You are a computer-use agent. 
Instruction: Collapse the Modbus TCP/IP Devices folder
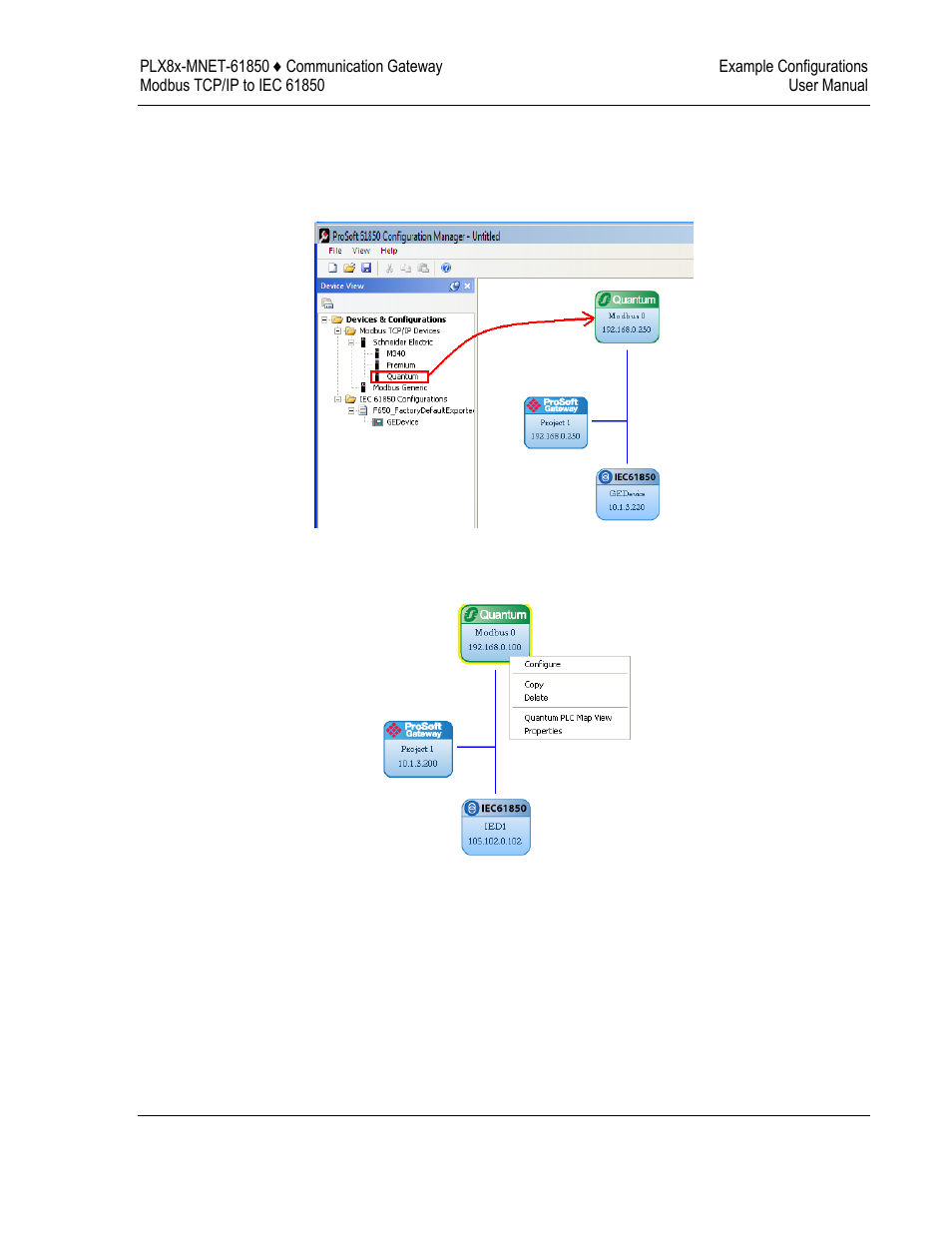coord(337,331)
